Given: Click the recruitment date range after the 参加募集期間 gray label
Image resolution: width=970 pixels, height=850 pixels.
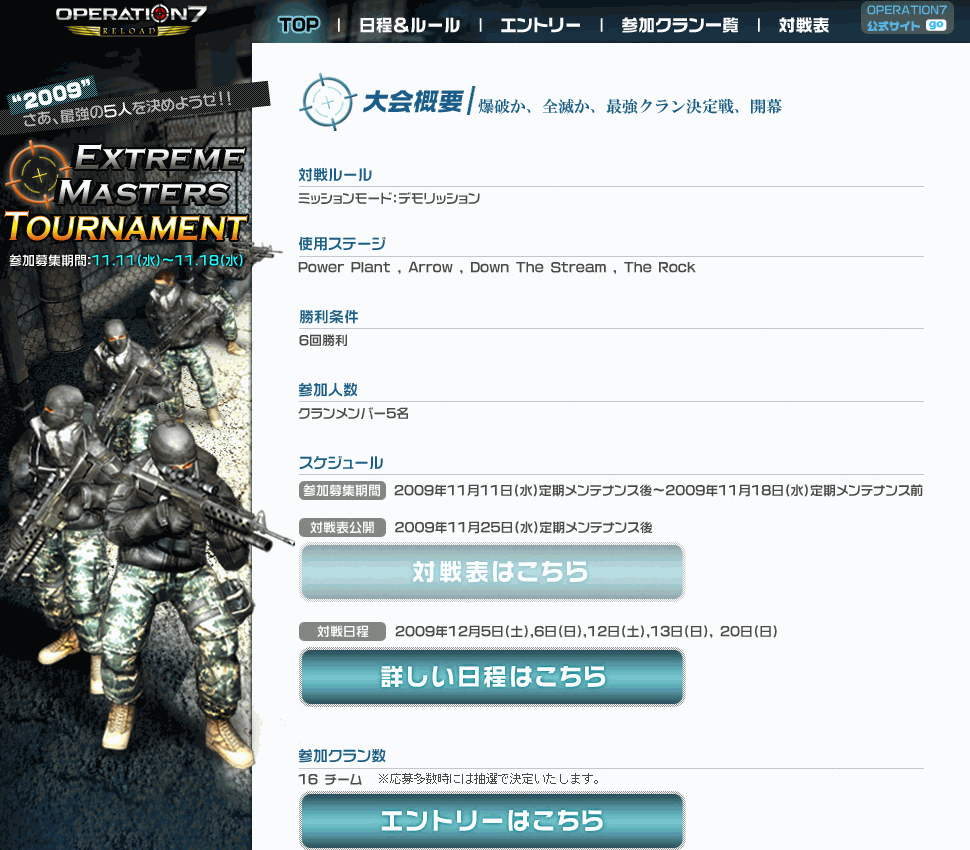Looking at the screenshot, I should pos(658,491).
